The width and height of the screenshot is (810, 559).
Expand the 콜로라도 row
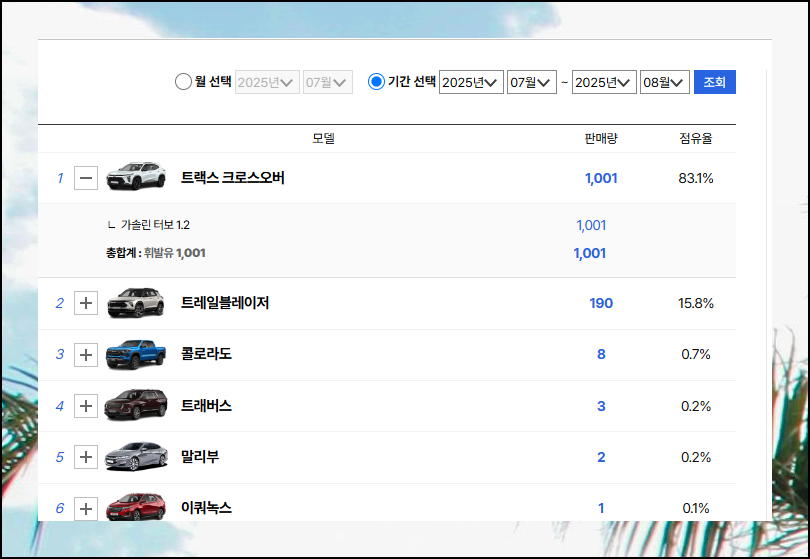(x=86, y=354)
